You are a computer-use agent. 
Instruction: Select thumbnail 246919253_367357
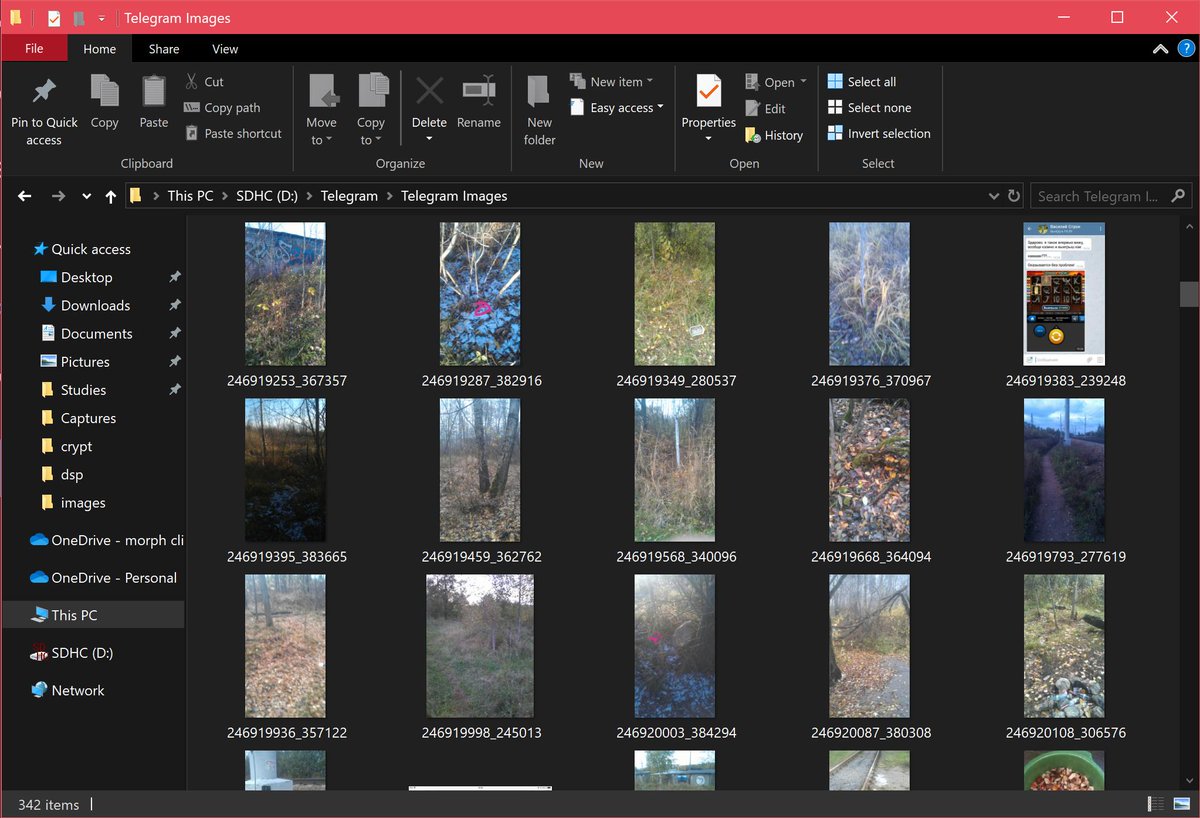point(286,294)
